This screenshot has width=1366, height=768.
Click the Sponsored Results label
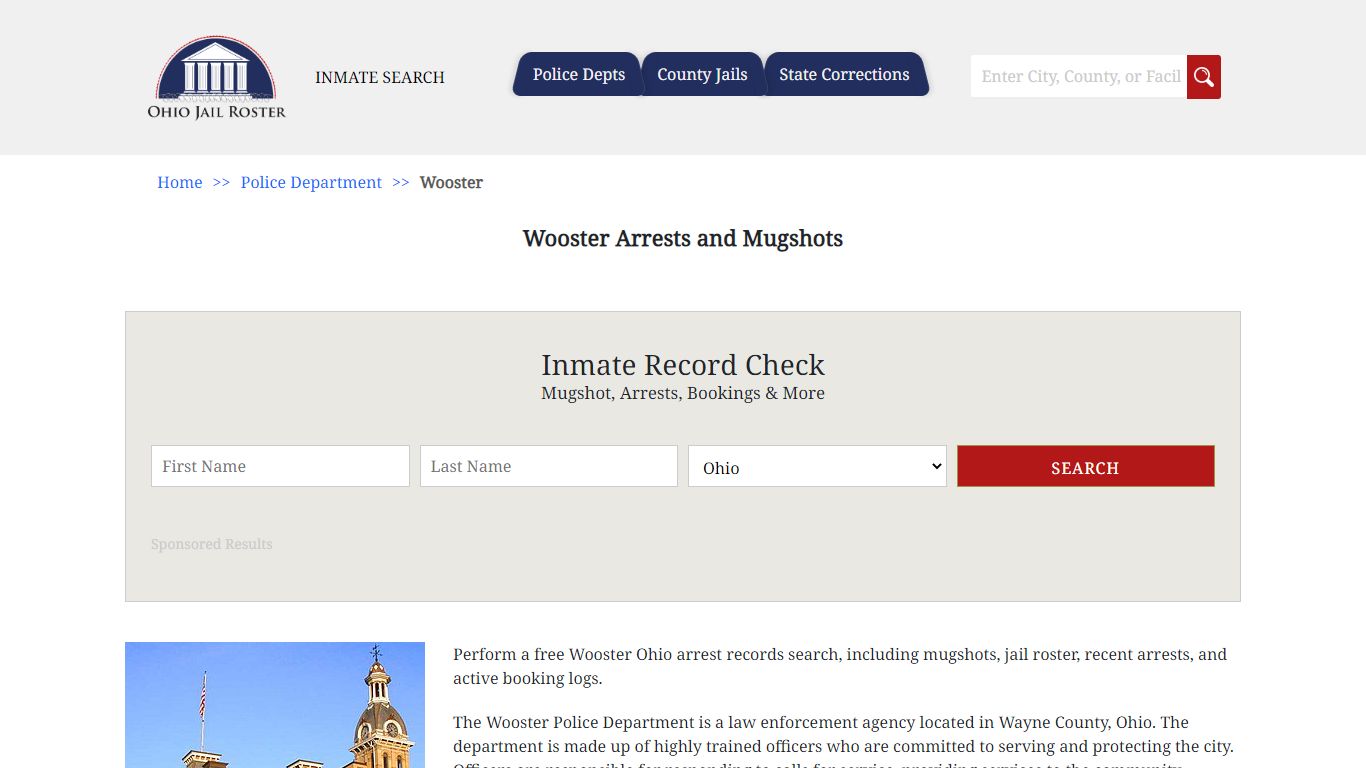click(x=212, y=544)
